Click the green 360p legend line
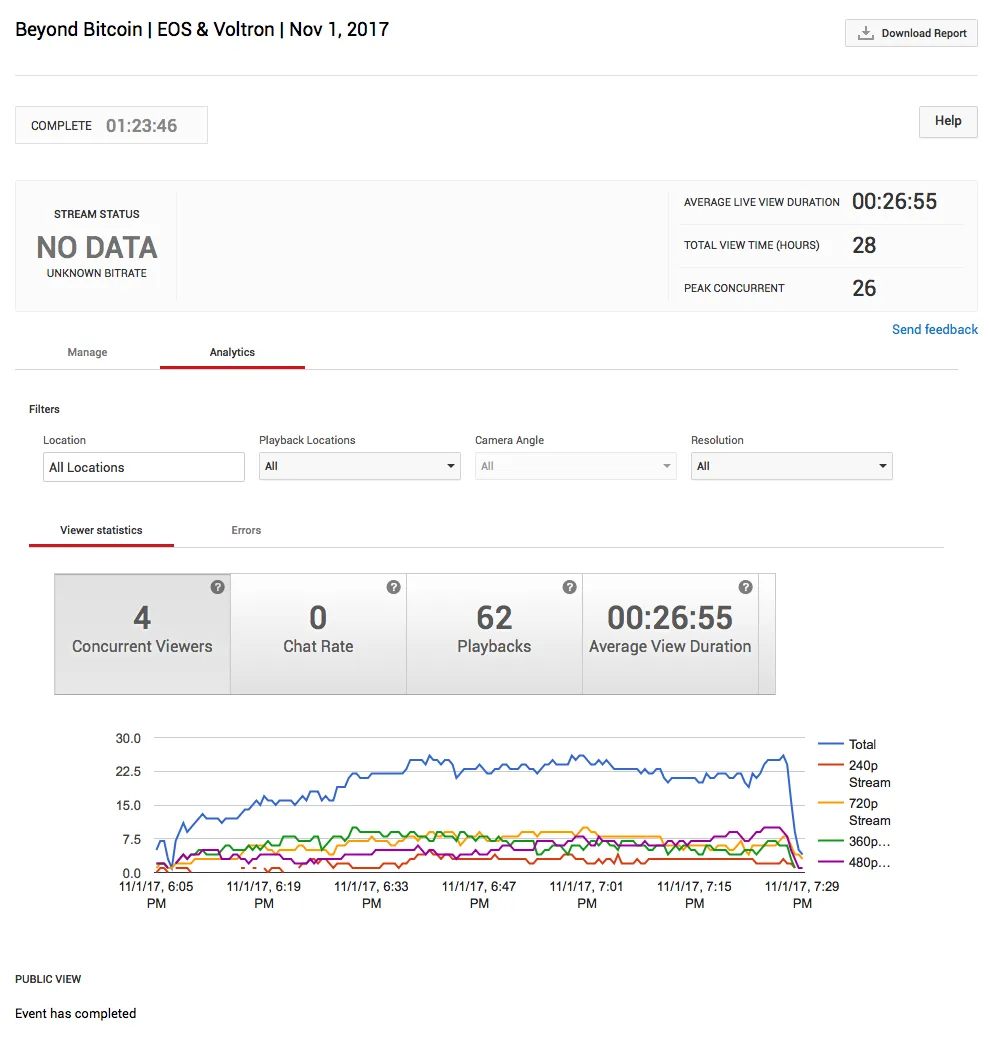Image resolution: width=990 pixels, height=1038 pixels. click(830, 841)
